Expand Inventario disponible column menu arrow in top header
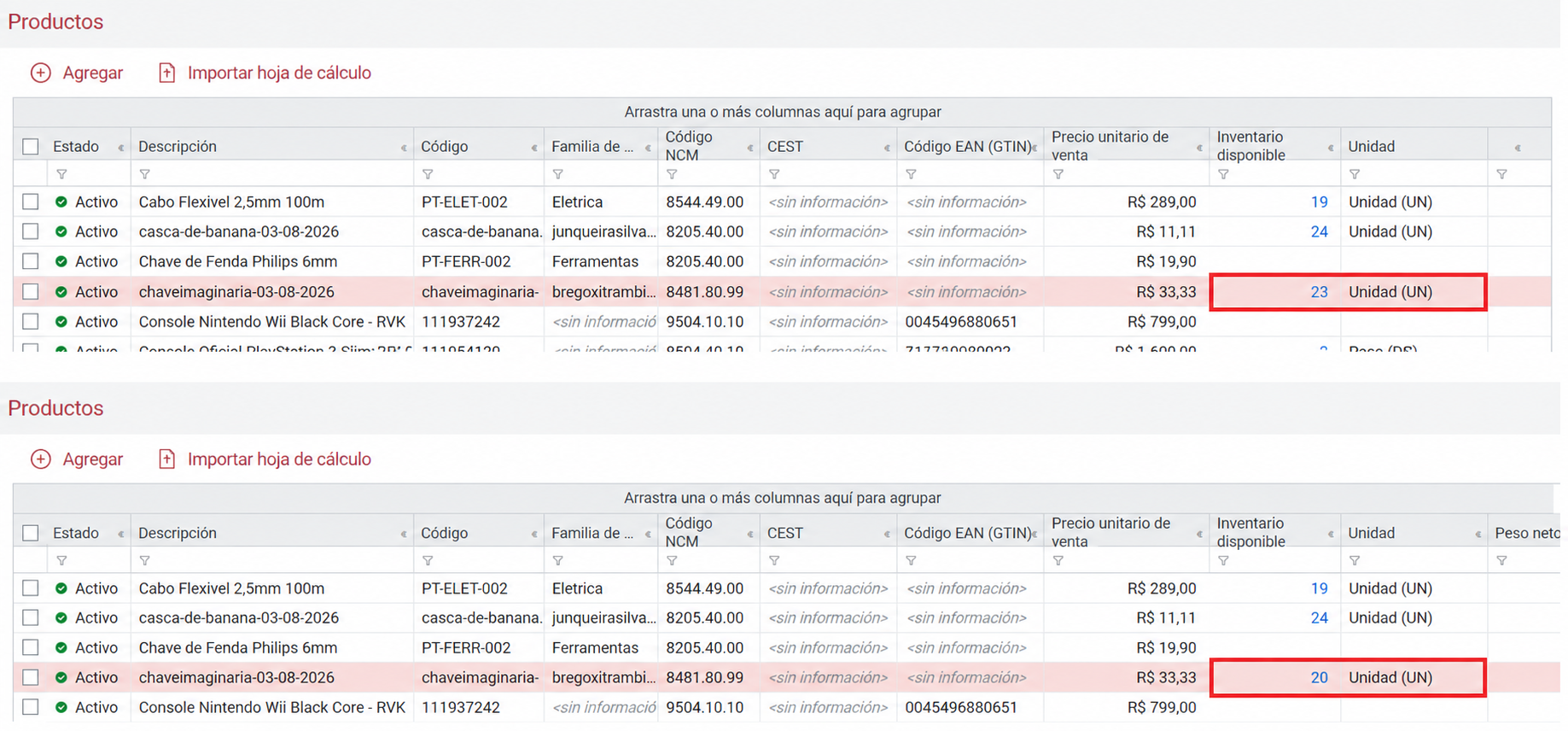This screenshot has width=1568, height=731. [1331, 148]
